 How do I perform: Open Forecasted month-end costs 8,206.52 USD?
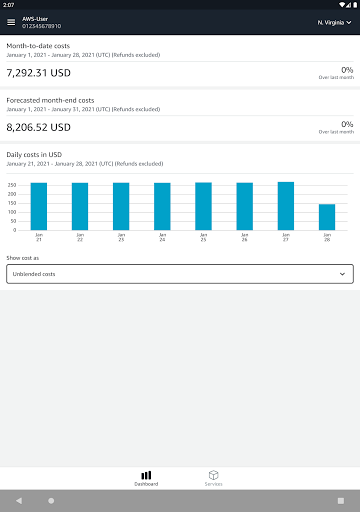(x=180, y=115)
